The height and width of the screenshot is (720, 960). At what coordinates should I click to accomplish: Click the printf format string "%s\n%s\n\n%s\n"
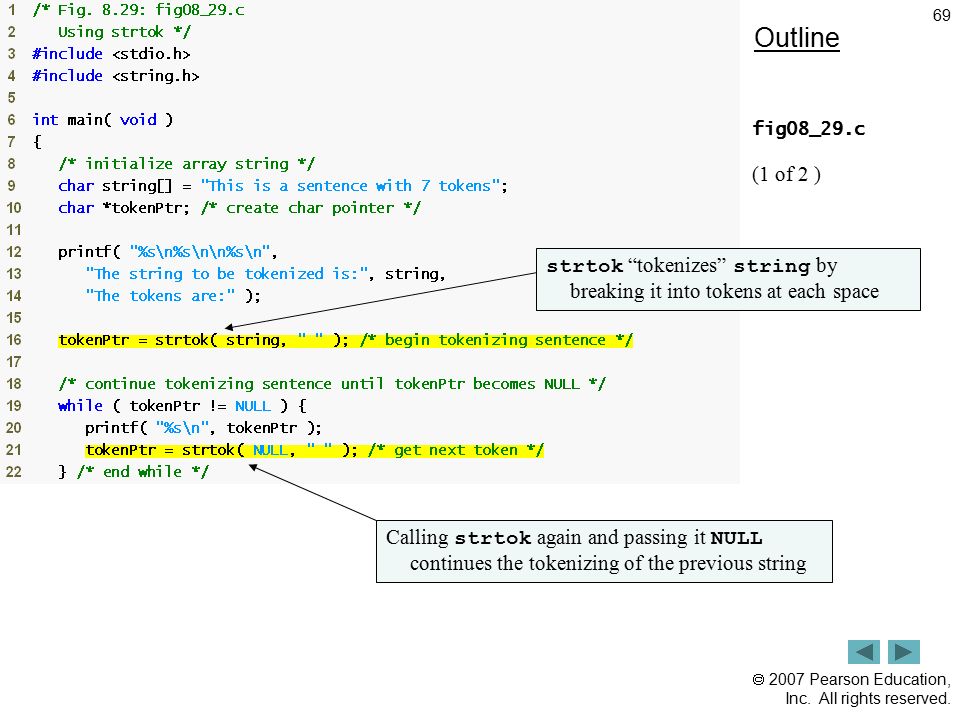[200, 252]
